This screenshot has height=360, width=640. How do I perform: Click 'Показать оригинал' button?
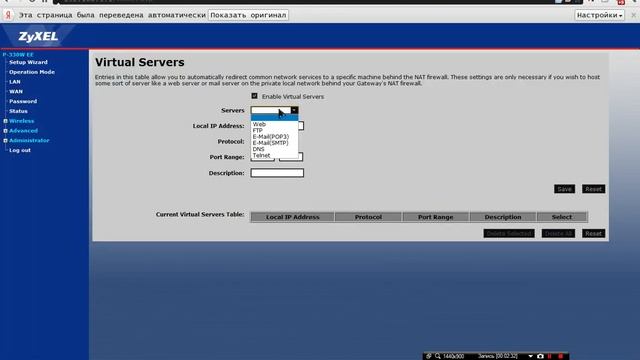(248, 15)
